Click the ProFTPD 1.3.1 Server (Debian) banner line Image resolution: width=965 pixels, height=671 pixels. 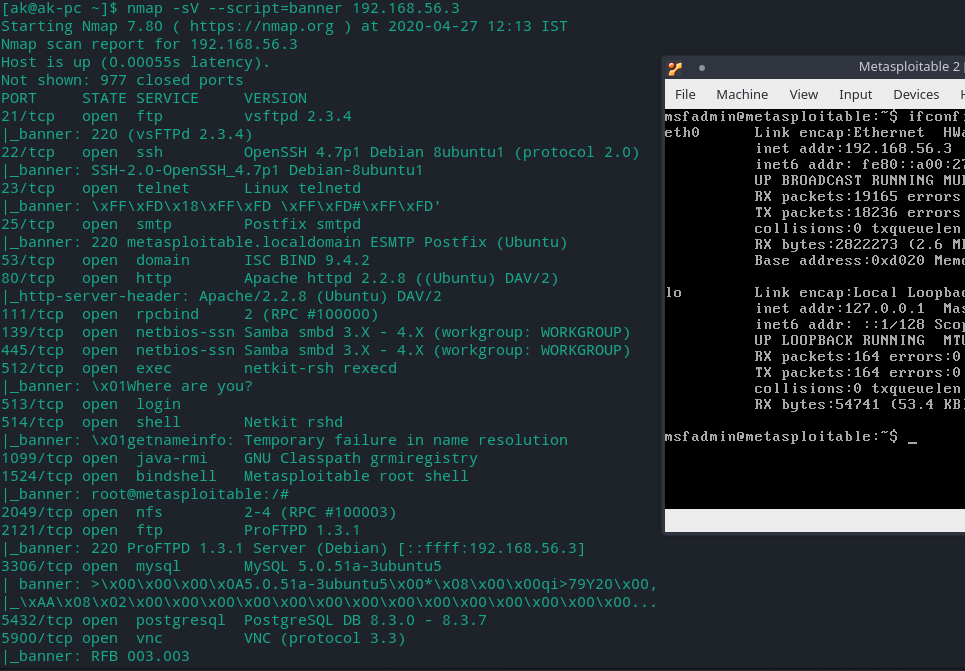coord(294,548)
